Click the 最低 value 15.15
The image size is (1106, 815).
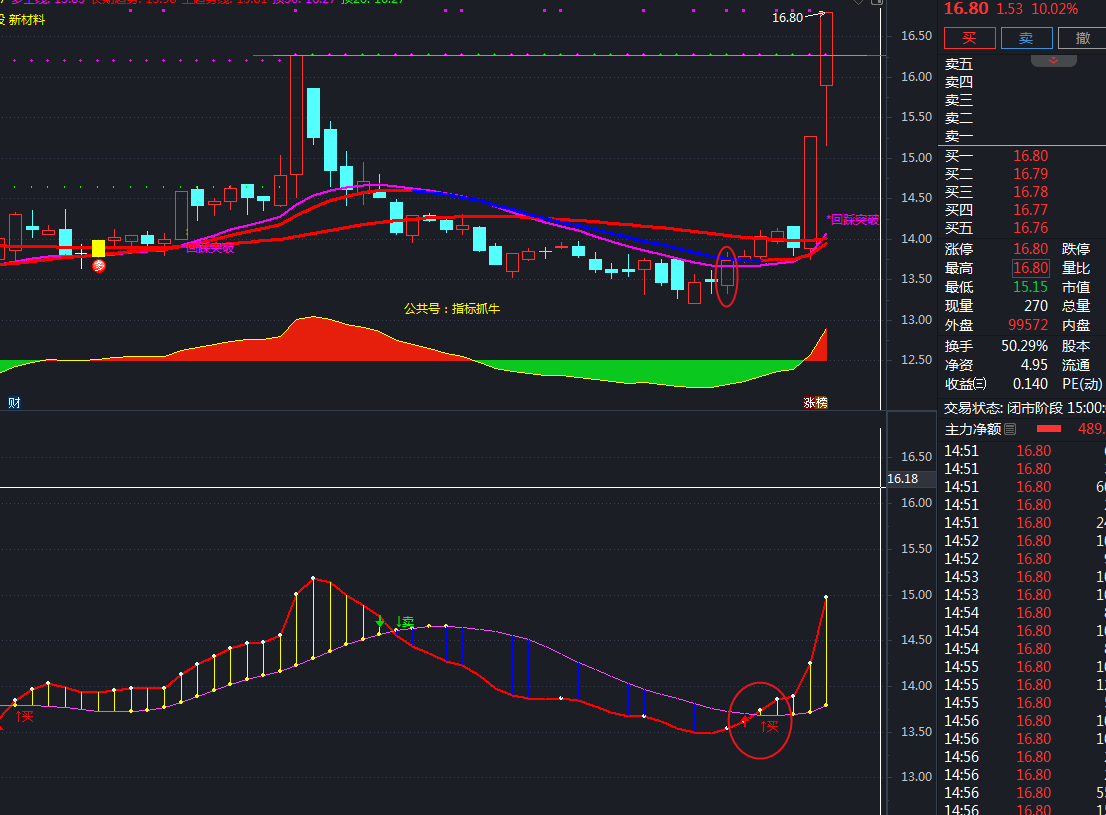(x=1031, y=287)
